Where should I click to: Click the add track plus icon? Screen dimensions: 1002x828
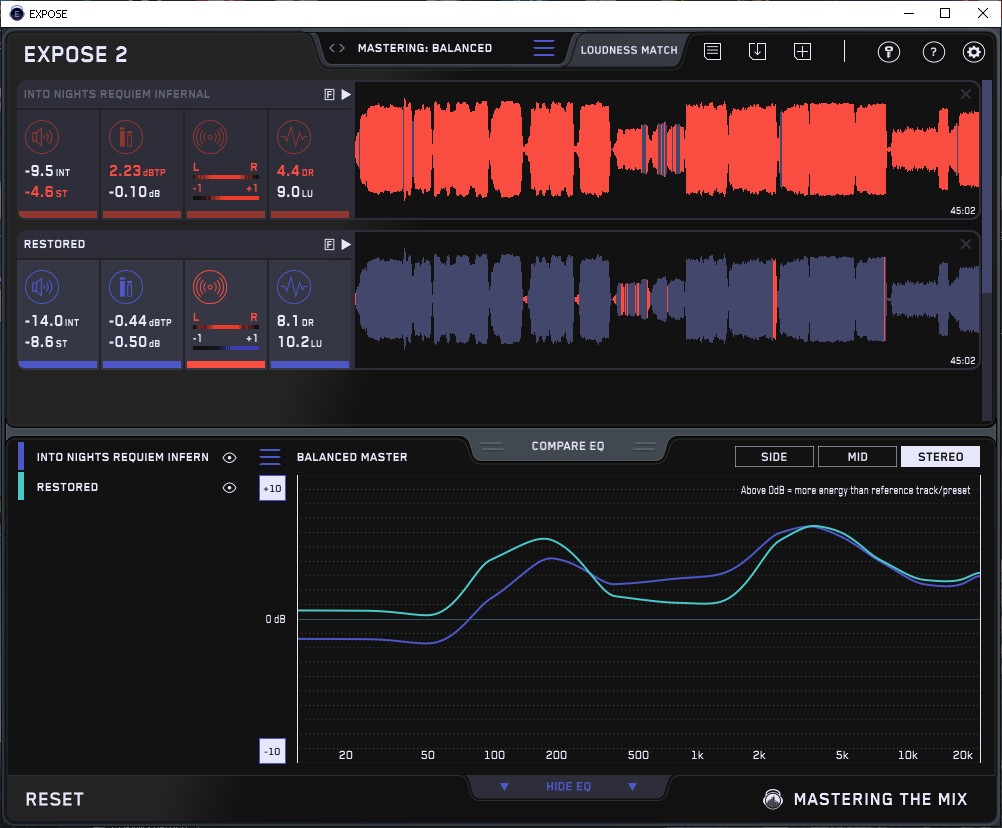(x=803, y=51)
